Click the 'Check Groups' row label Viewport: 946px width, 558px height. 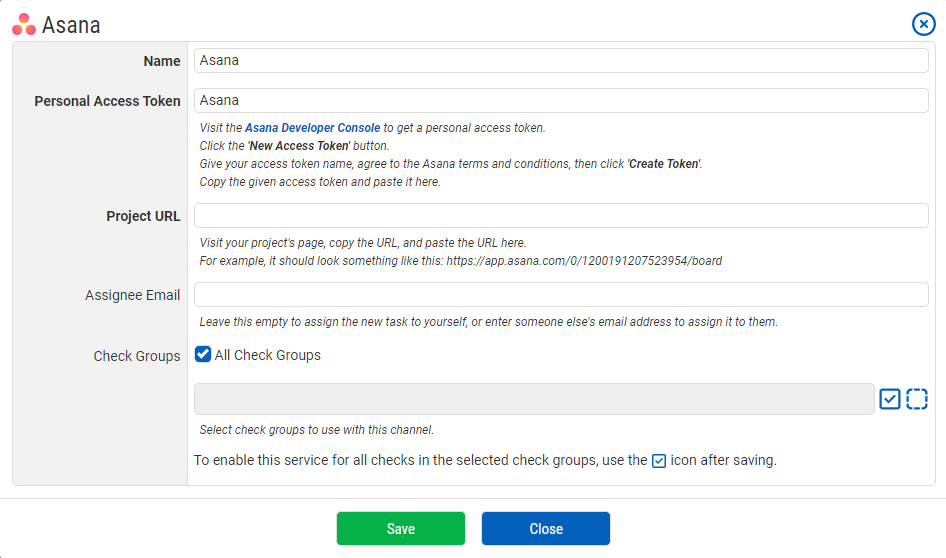[x=137, y=356]
